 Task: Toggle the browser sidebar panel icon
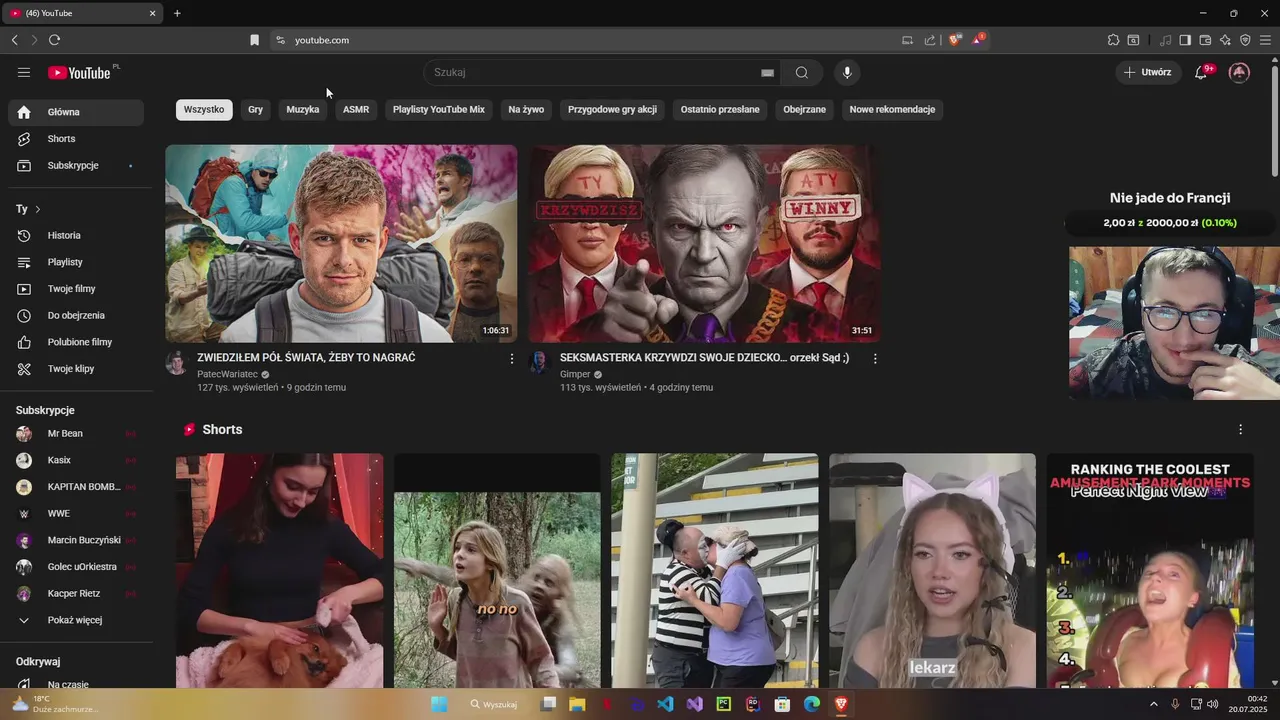(x=1185, y=40)
